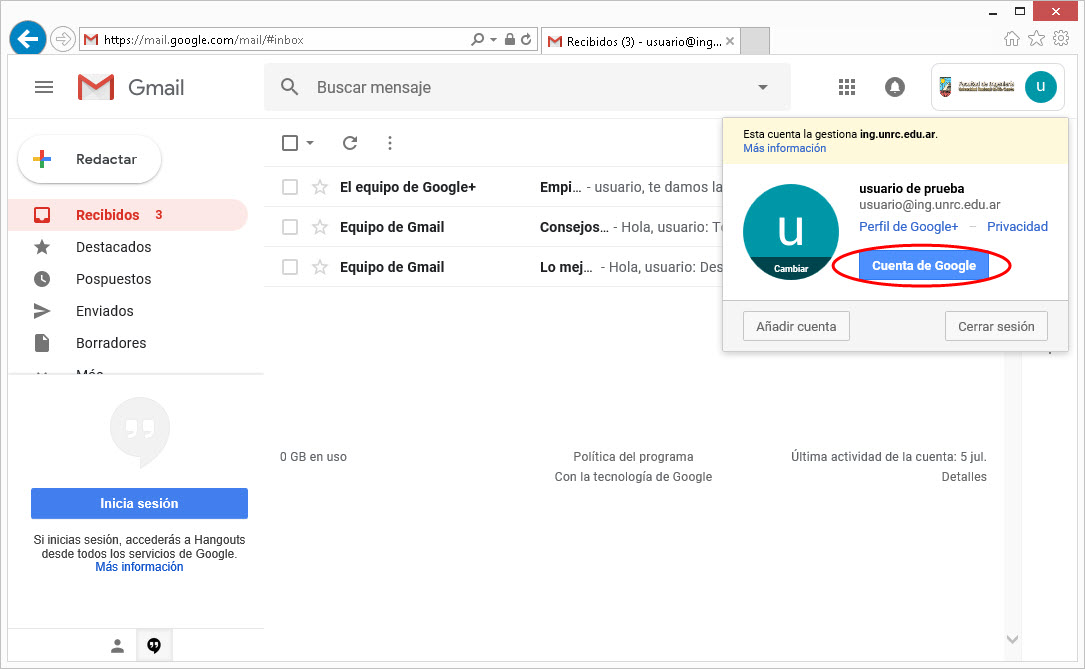Check the Consejos message checkbox
The image size is (1085, 669).
click(x=290, y=227)
